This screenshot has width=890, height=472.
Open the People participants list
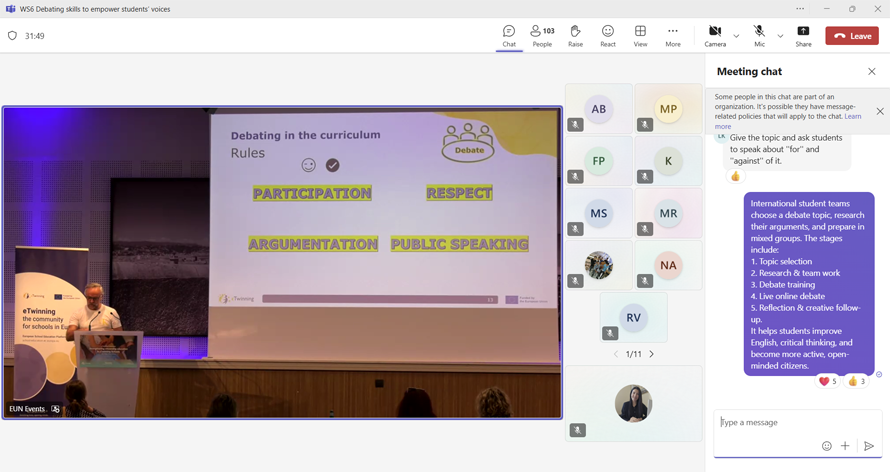coord(542,36)
